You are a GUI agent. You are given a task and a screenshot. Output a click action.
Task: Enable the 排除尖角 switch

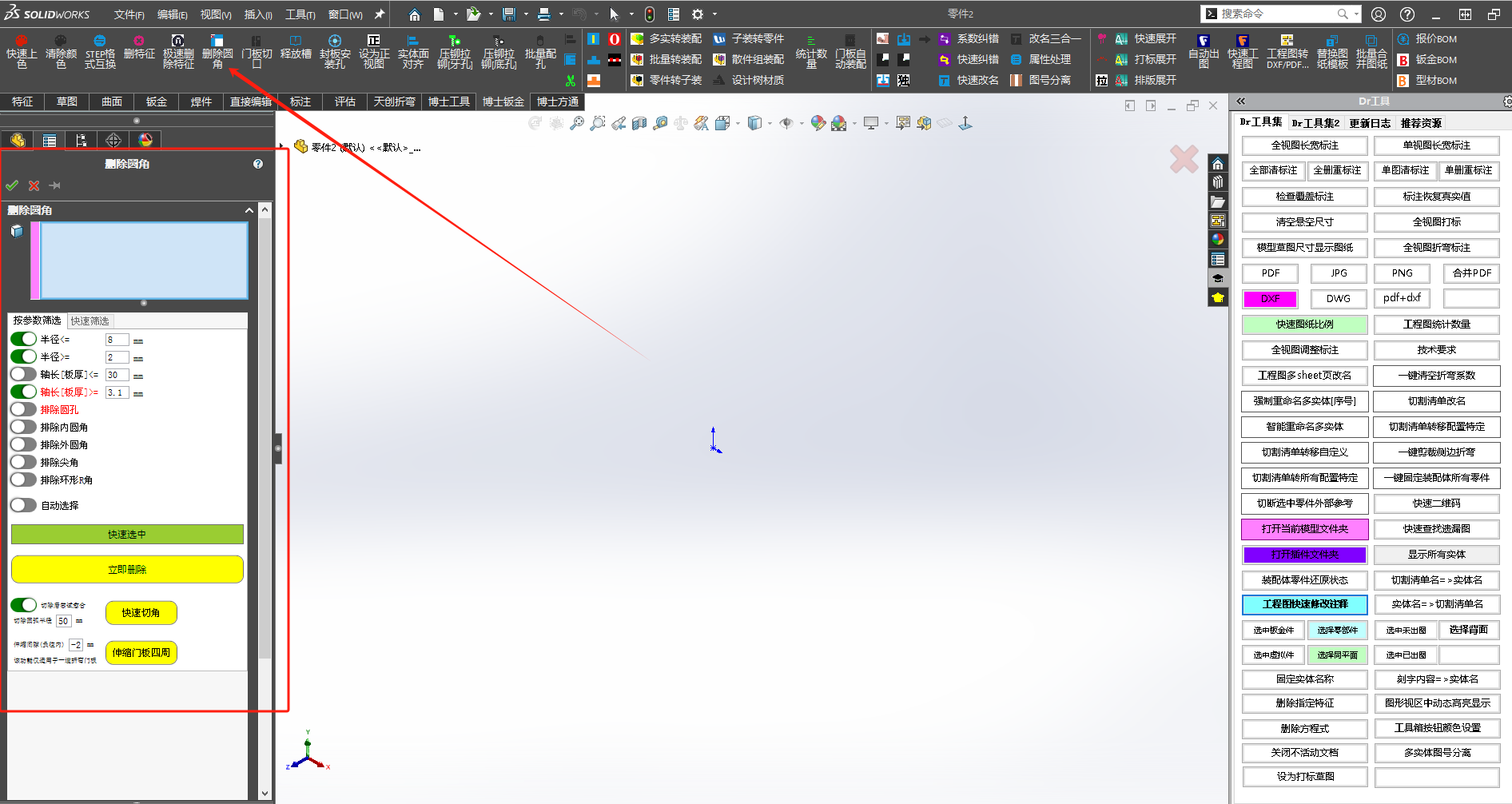pyautogui.click(x=24, y=462)
